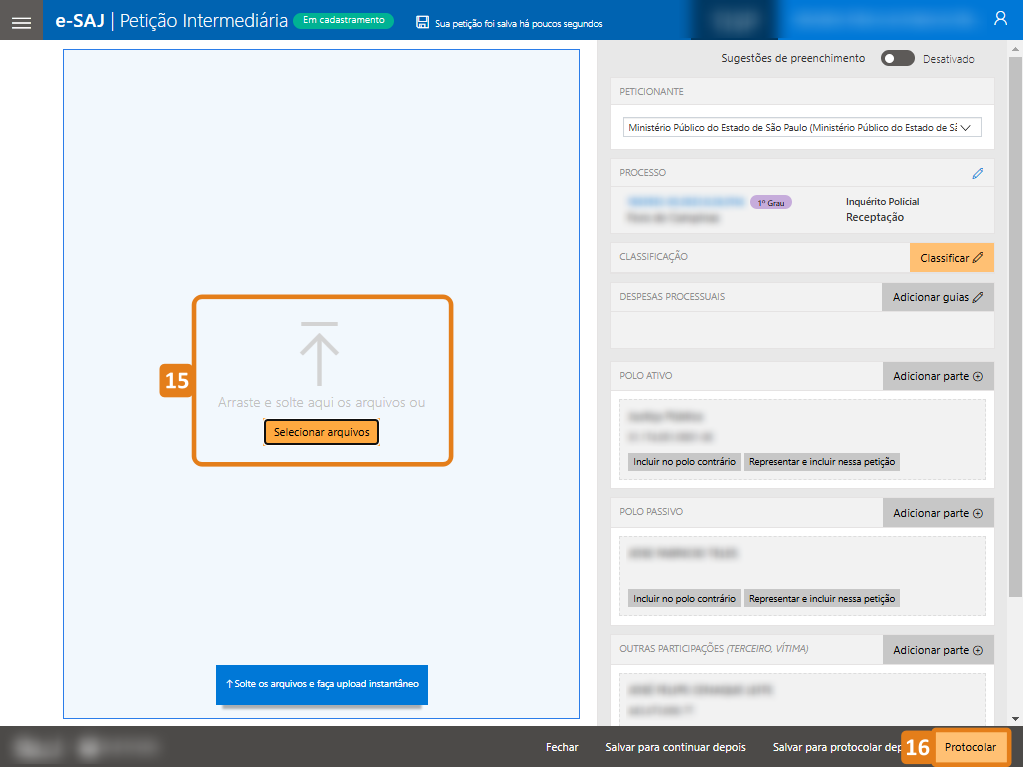Click Selecionar arquivos button
Viewport: 1023px width, 767px height.
pos(321,432)
